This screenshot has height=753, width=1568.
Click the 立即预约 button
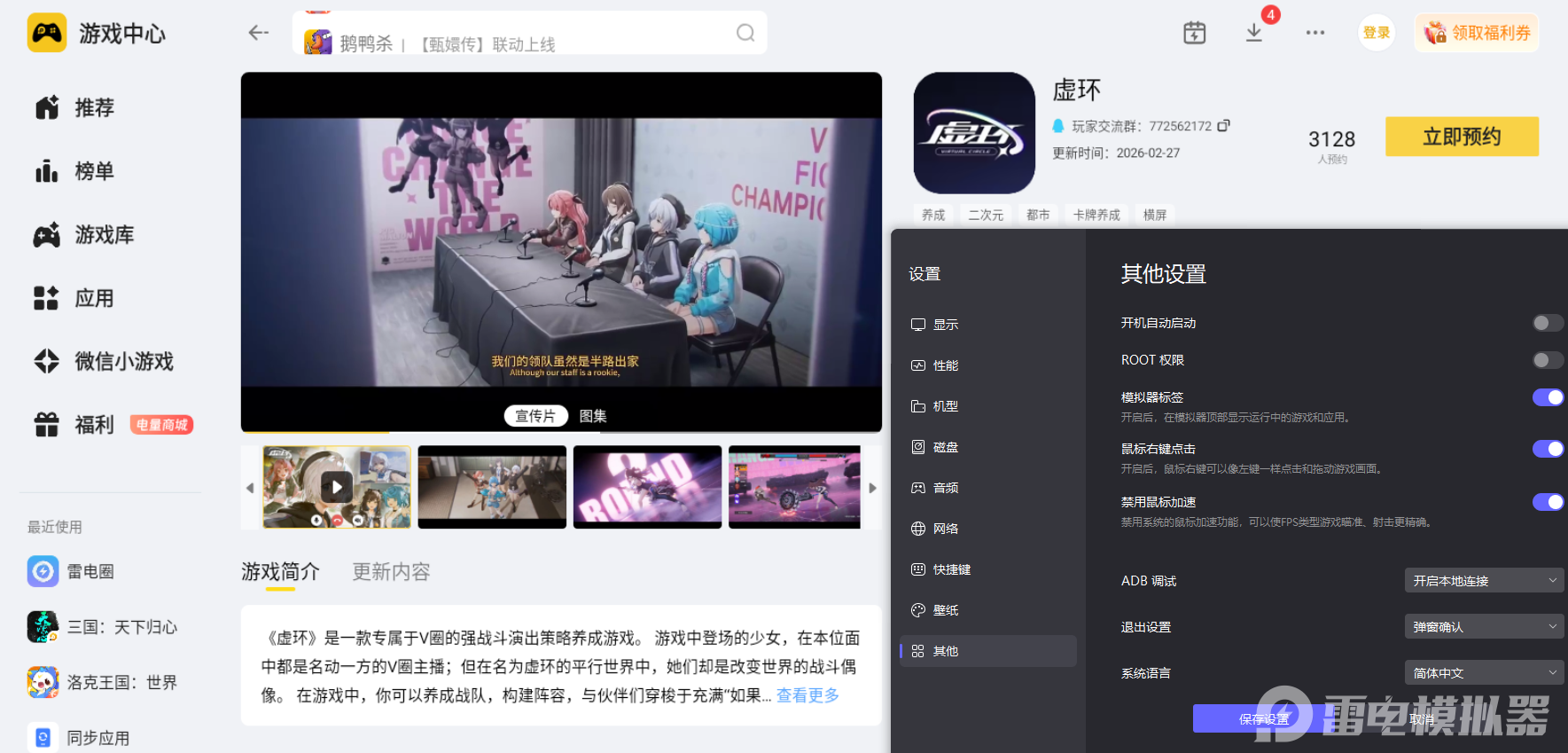[1462, 137]
